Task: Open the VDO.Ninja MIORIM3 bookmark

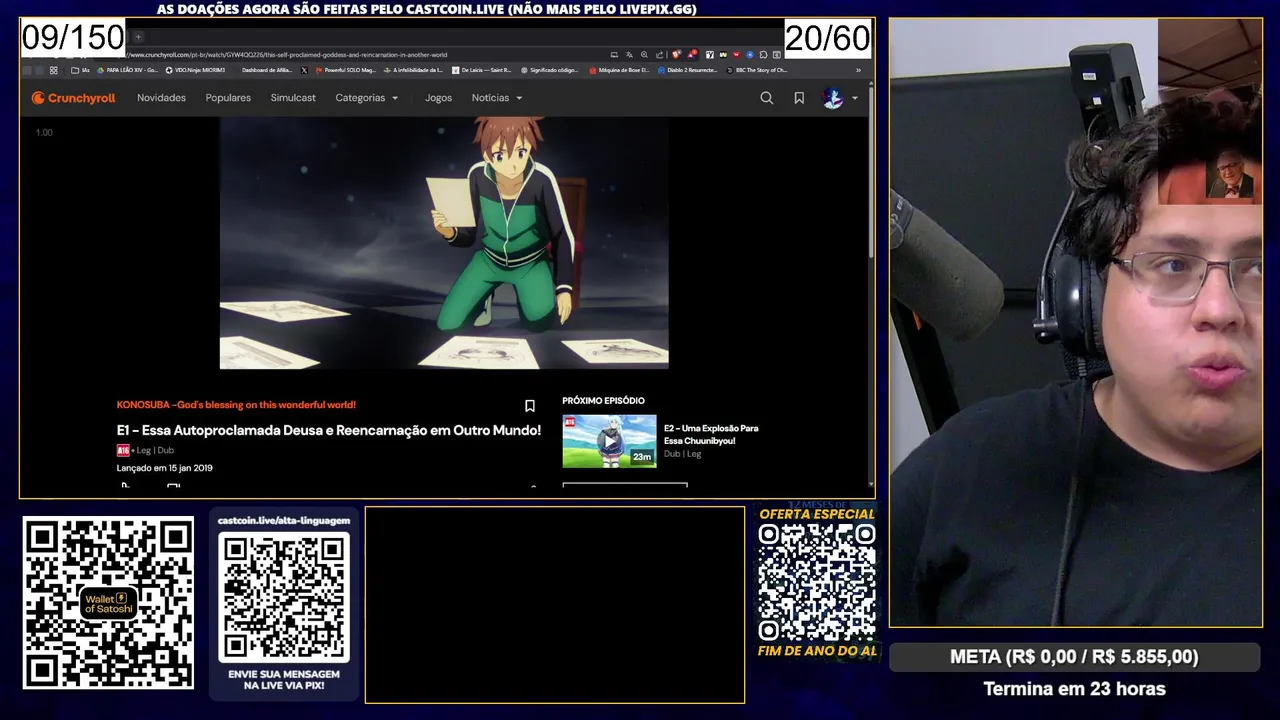Action: point(195,70)
